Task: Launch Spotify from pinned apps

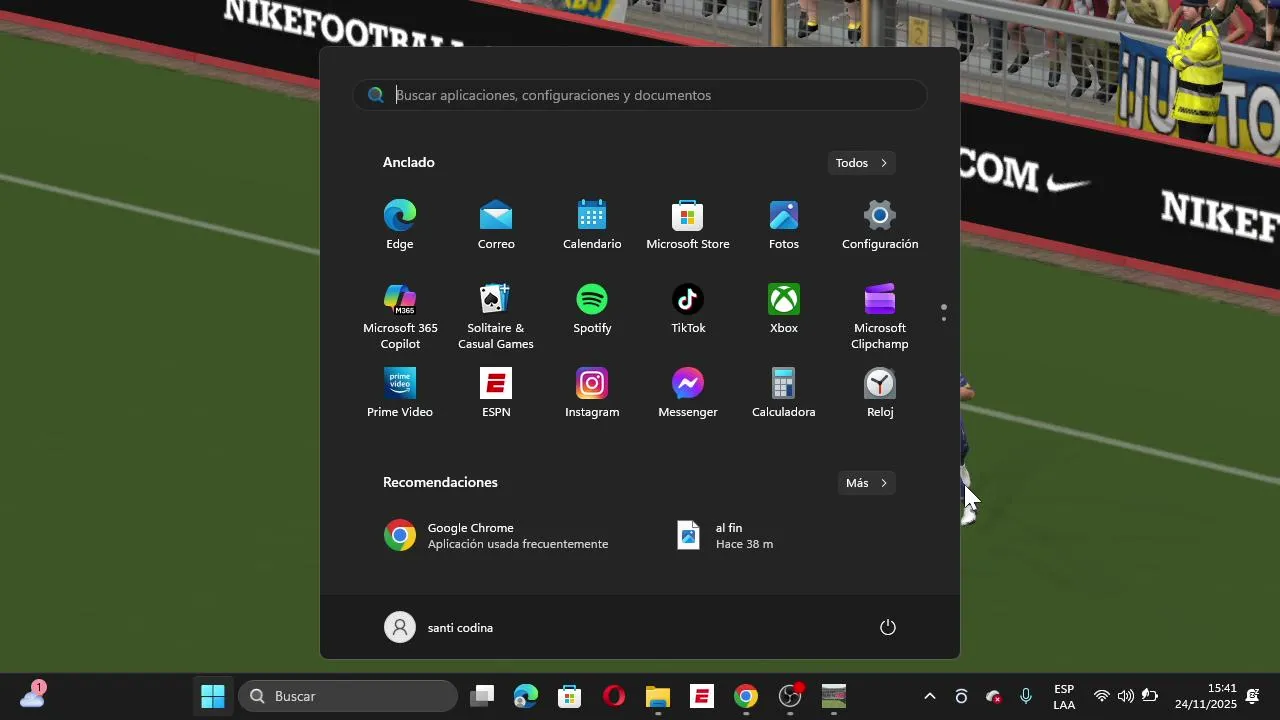Action: coord(592,309)
